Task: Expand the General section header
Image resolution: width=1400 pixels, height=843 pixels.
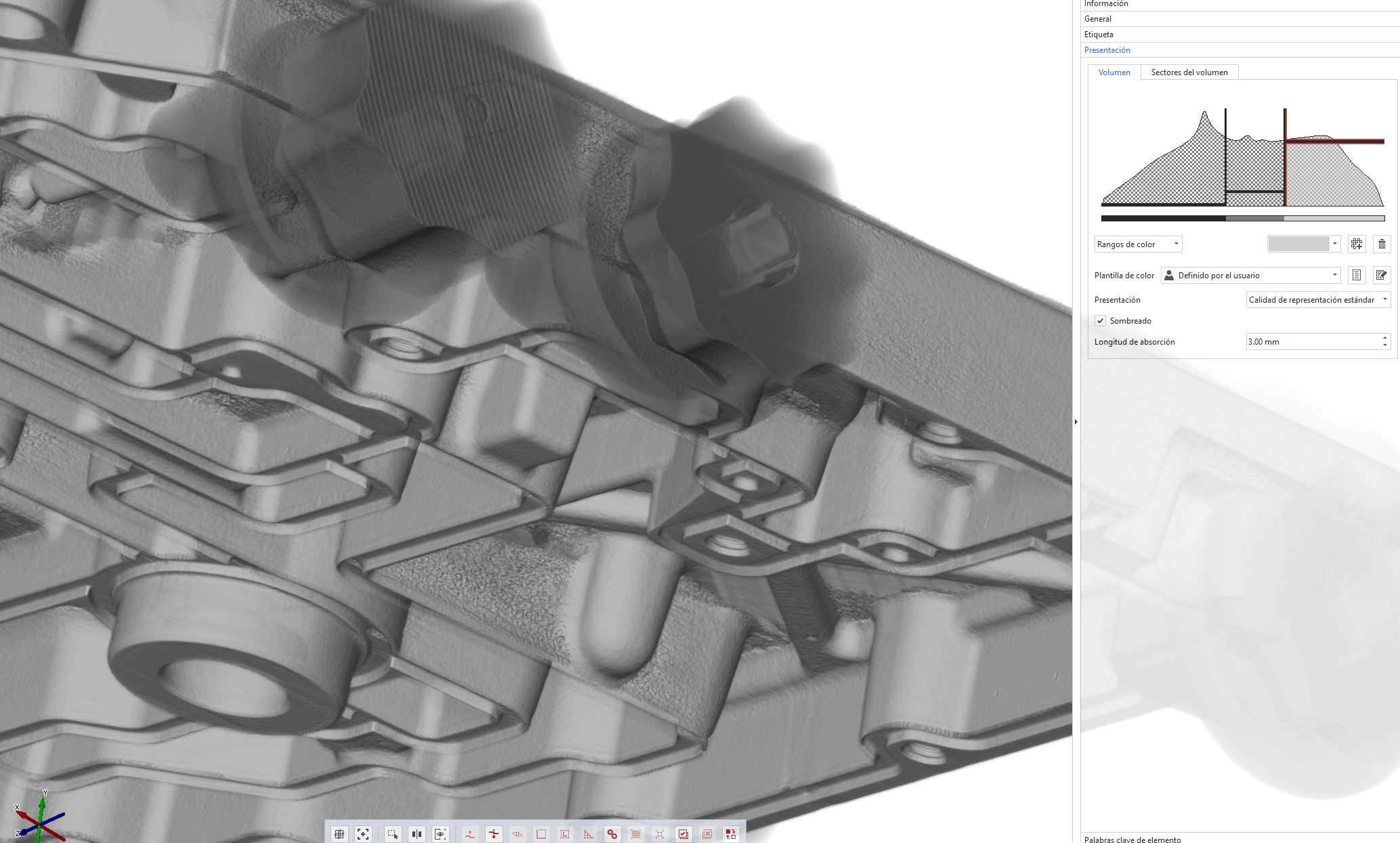Action: (x=1098, y=19)
